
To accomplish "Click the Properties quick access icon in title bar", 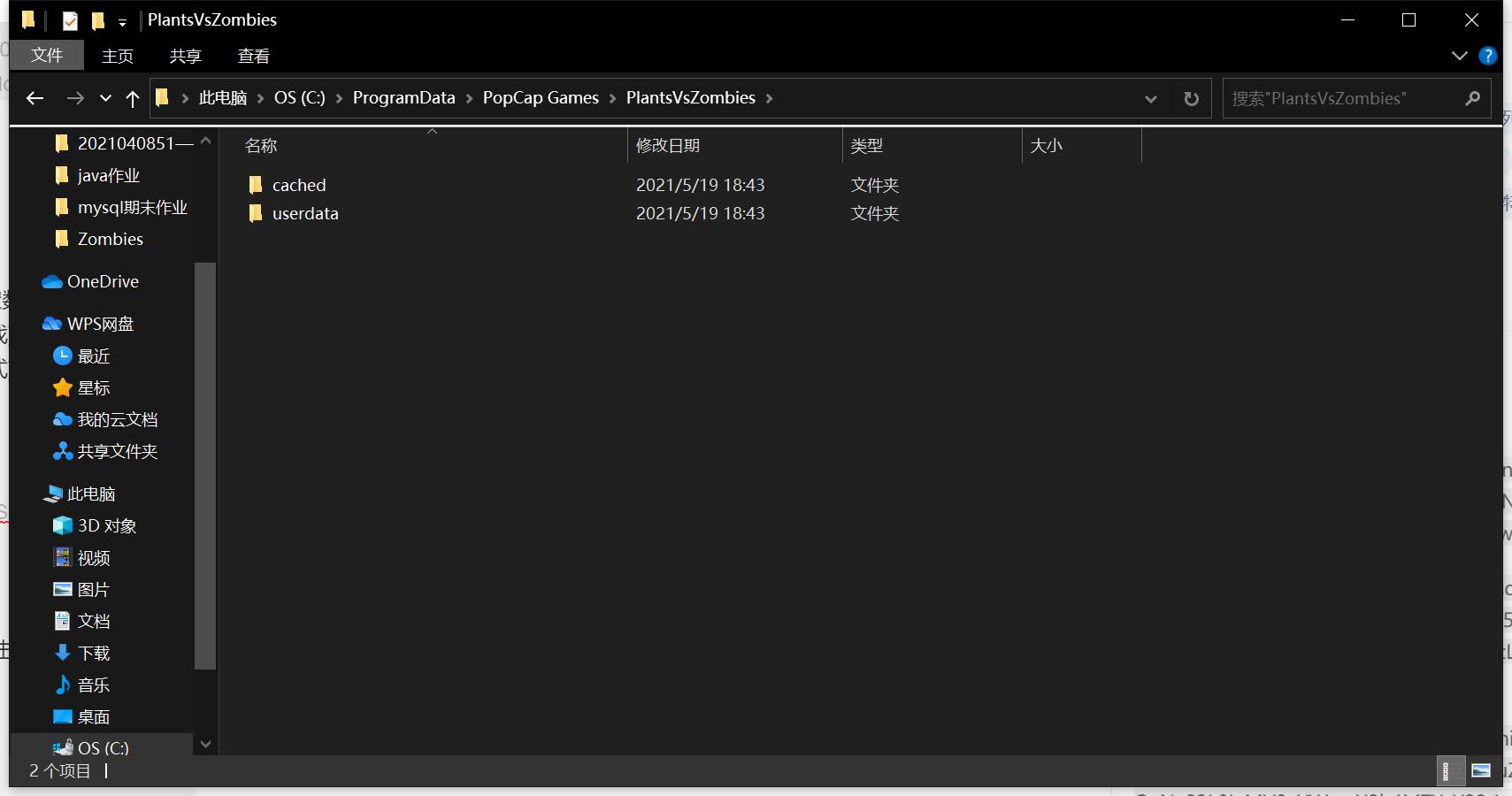I will click(x=70, y=20).
